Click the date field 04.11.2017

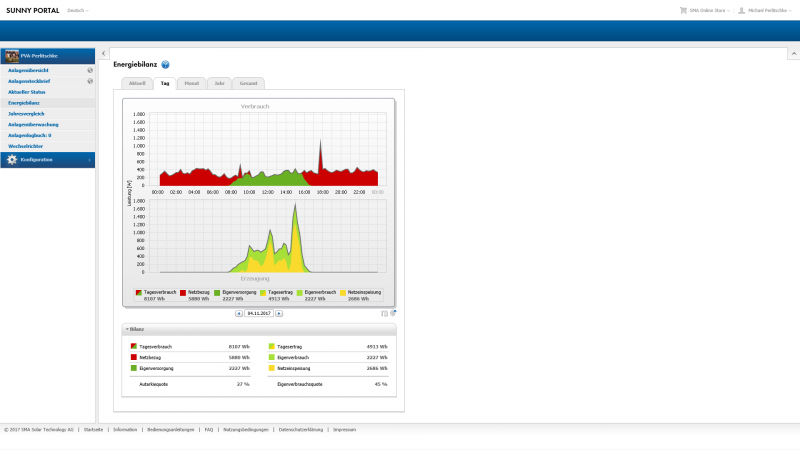(259, 313)
